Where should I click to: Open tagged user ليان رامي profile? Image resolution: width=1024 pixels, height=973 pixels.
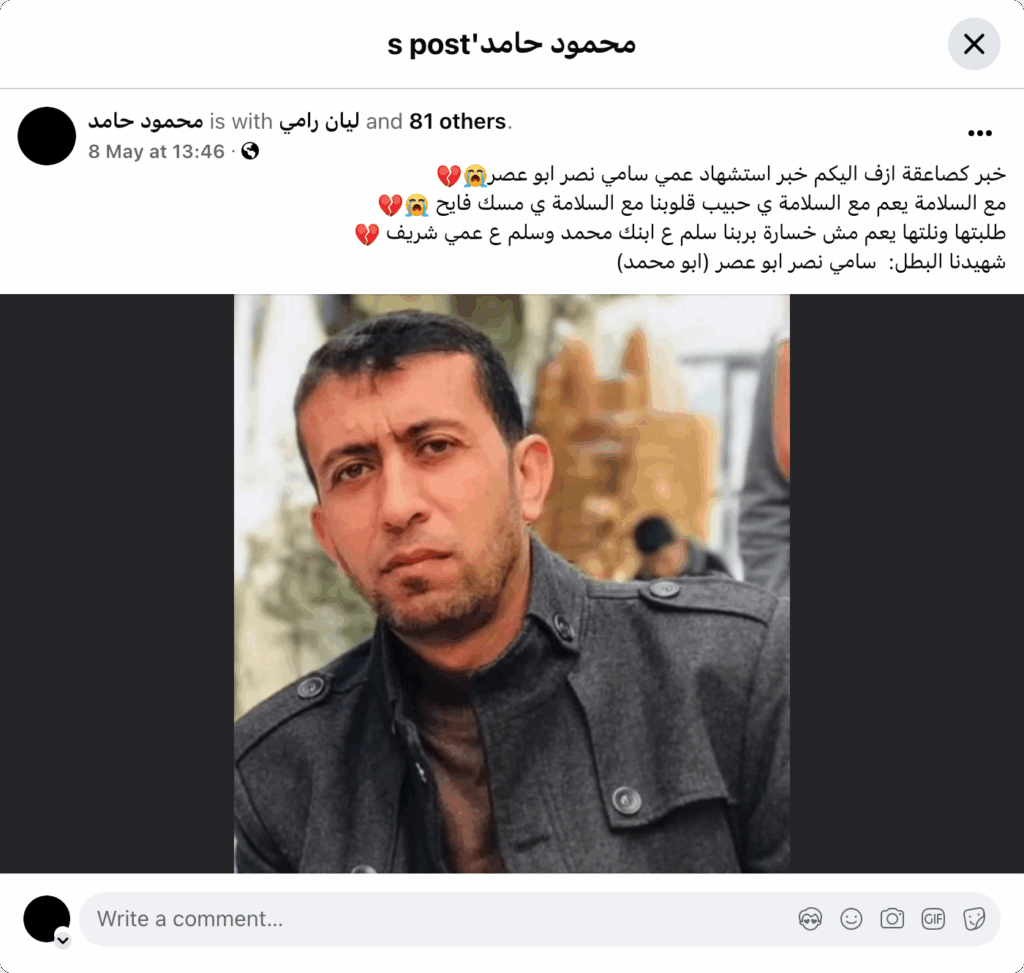319,121
